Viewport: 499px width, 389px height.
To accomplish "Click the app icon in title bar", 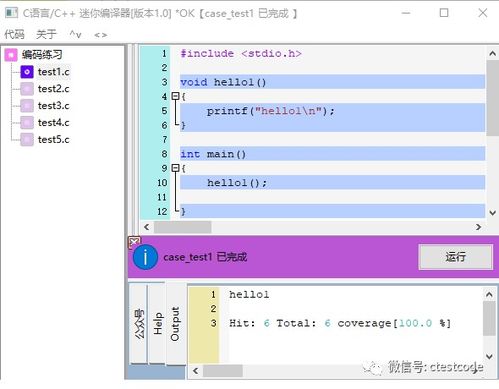I will 11,13.
